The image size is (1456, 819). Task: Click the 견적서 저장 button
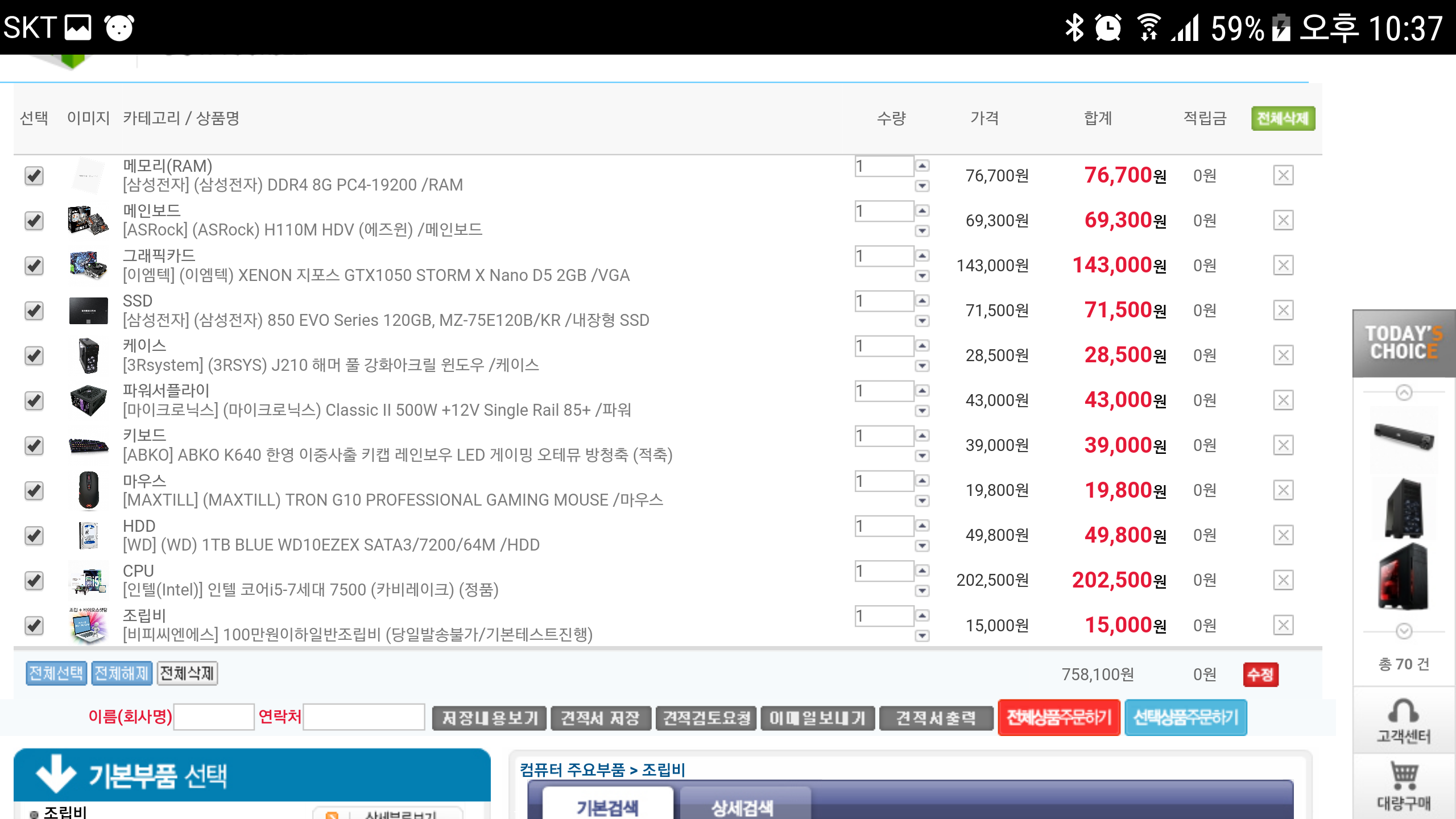[601, 718]
